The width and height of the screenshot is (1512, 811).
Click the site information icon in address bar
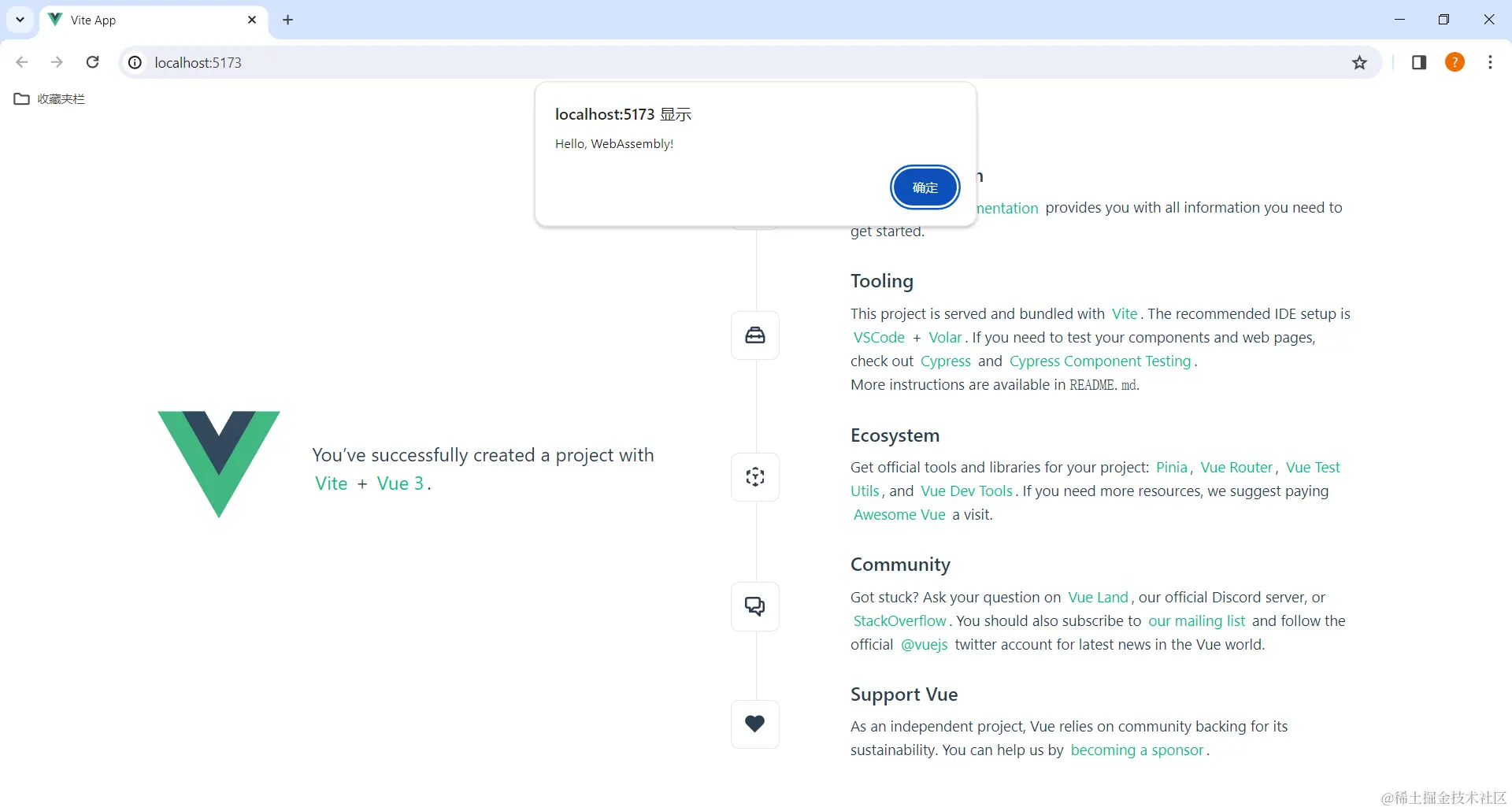pyautogui.click(x=134, y=62)
